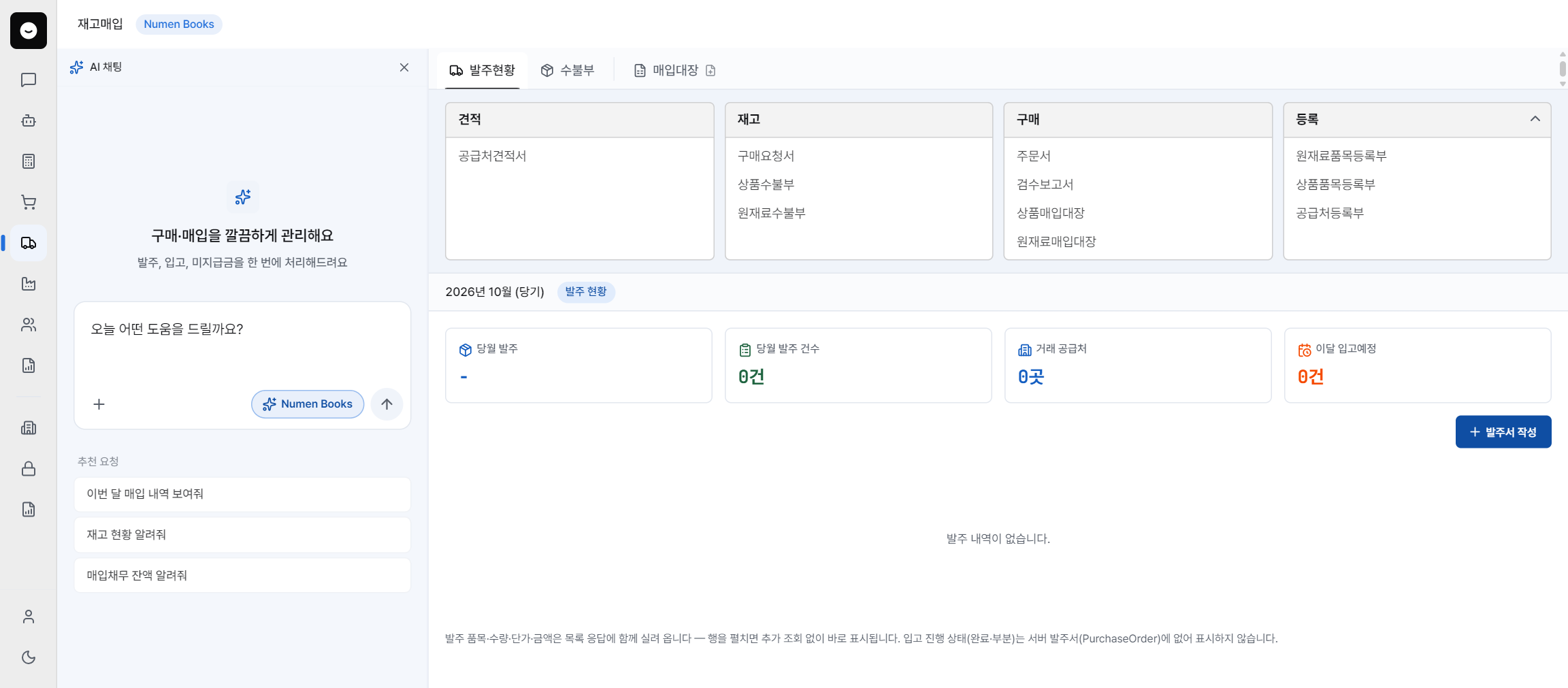Select suggestion 매입채무 잔액 알려줘
The width and height of the screenshot is (1568, 688).
click(x=242, y=576)
